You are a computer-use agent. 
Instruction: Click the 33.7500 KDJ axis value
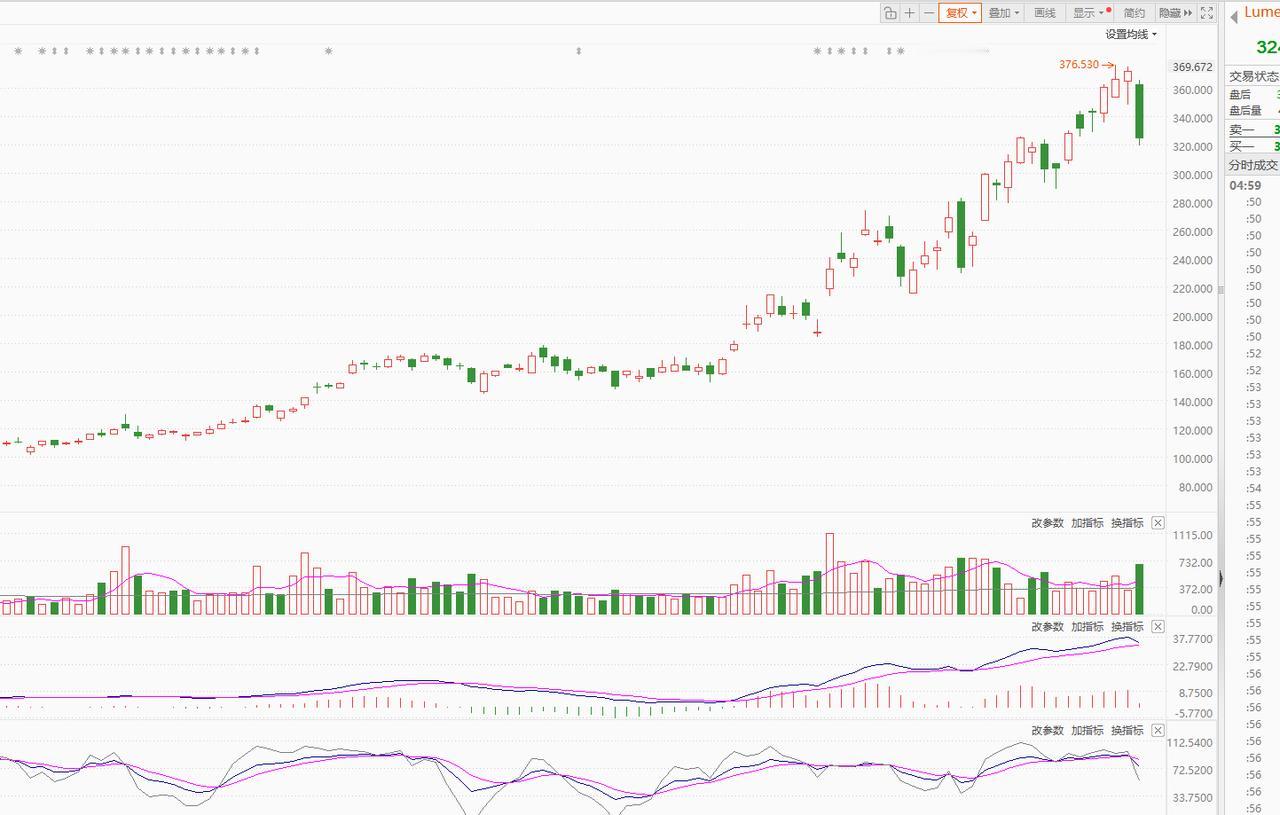coord(1192,798)
